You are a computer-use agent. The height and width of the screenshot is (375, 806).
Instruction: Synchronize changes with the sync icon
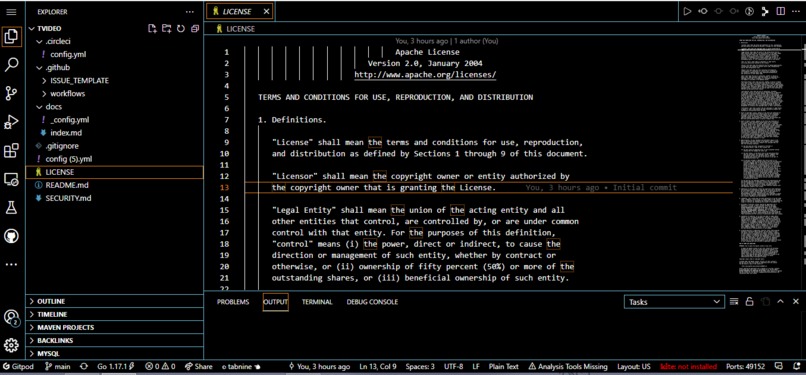[84, 367]
